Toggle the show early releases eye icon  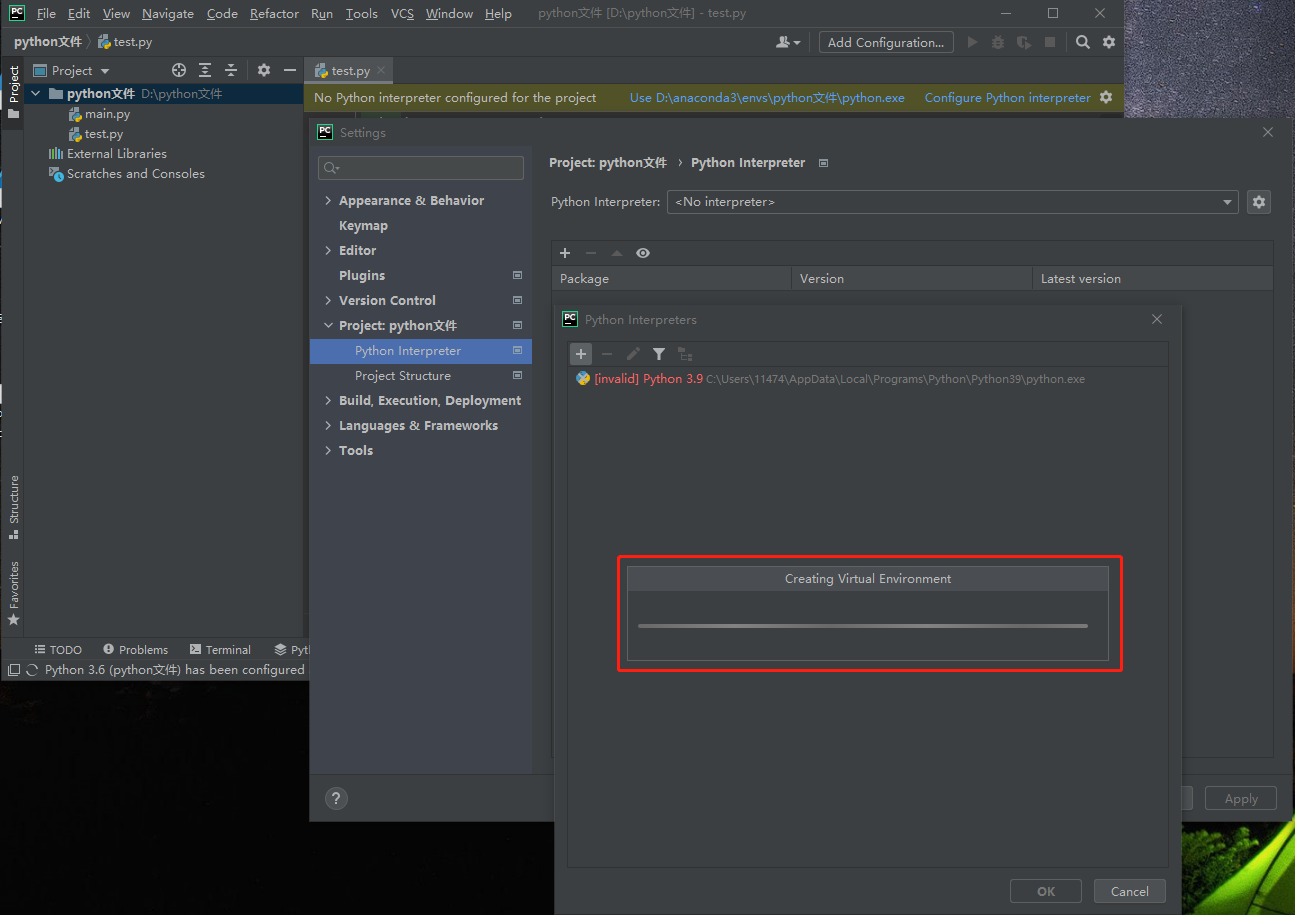(x=643, y=253)
